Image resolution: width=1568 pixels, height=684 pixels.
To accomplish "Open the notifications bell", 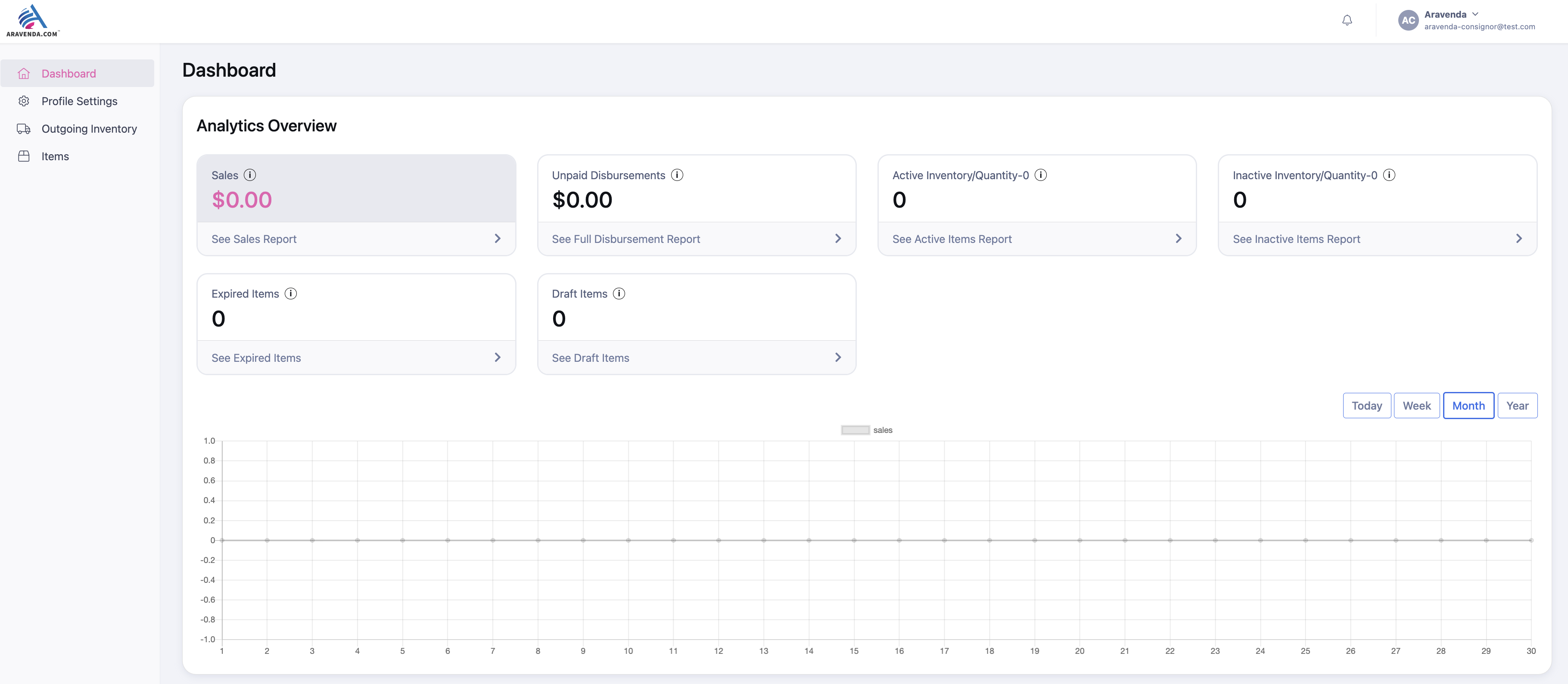I will tap(1347, 21).
